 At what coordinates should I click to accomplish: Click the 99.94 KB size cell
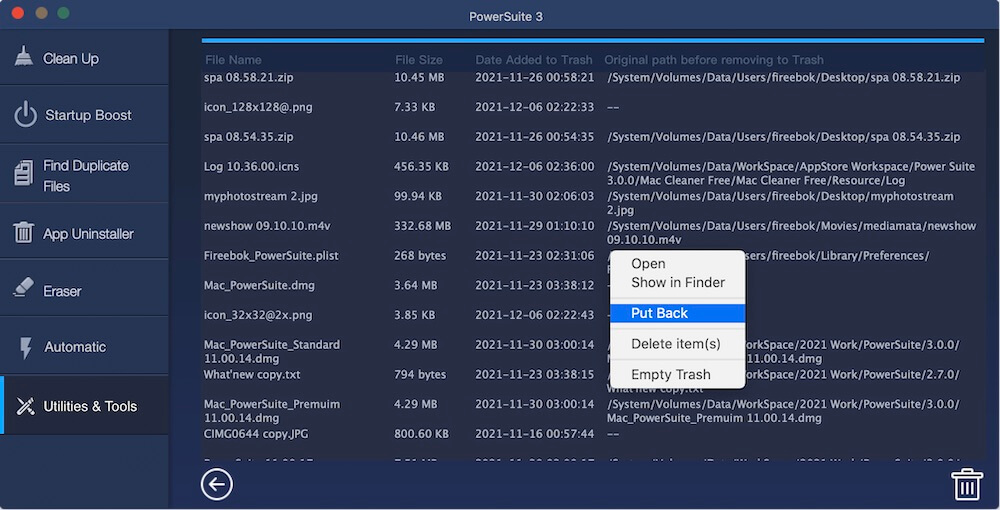click(418, 196)
